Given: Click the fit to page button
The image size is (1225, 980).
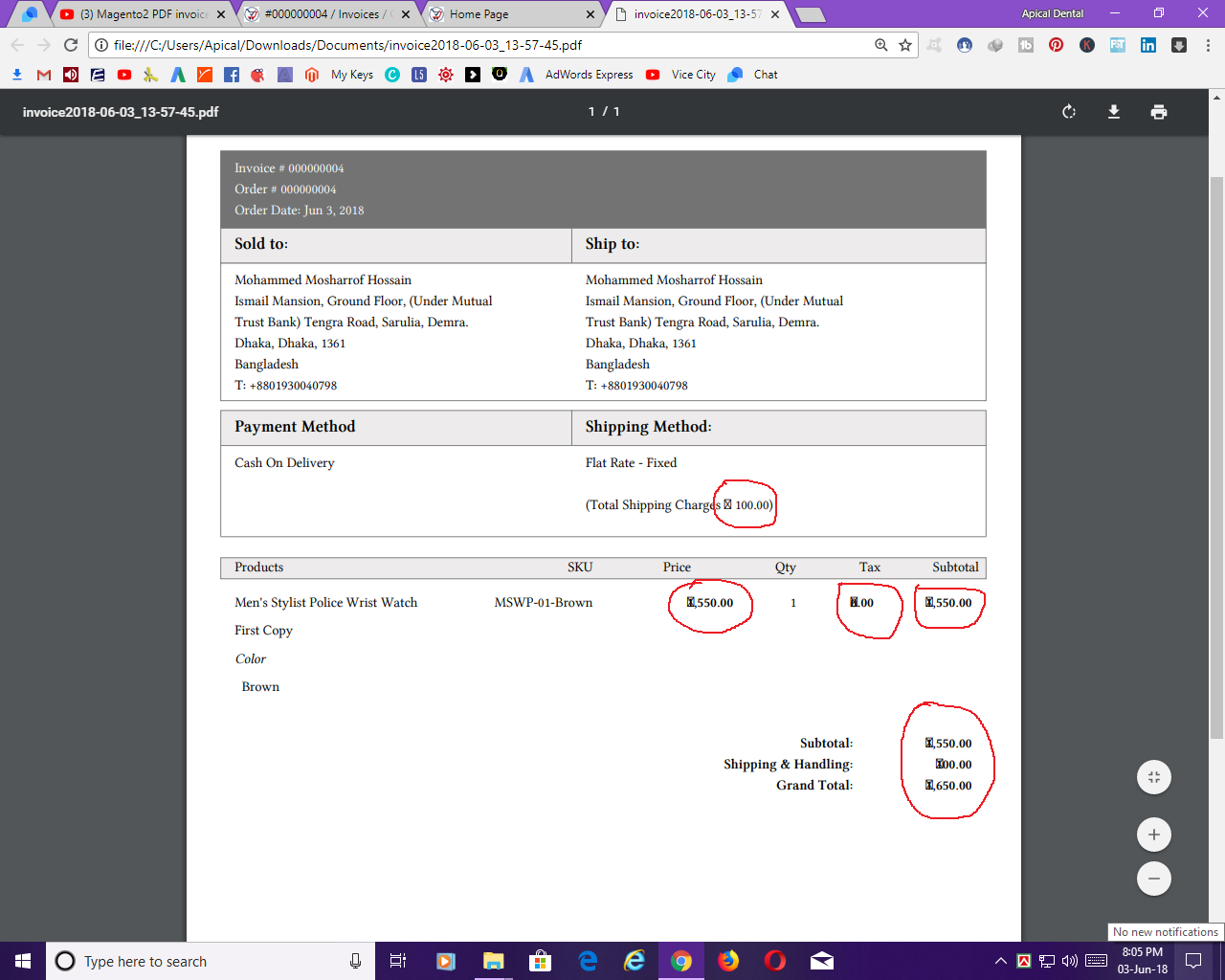Looking at the screenshot, I should pyautogui.click(x=1153, y=777).
